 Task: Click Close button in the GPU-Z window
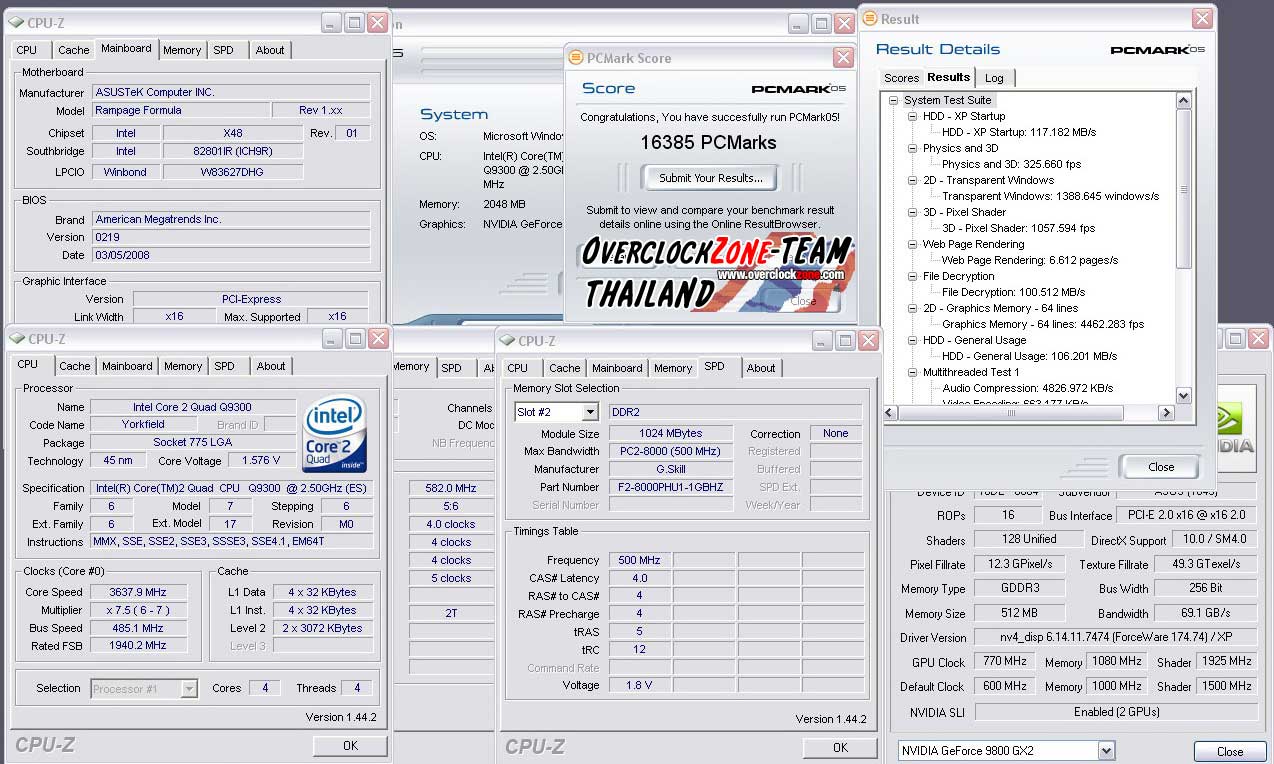(x=1230, y=752)
